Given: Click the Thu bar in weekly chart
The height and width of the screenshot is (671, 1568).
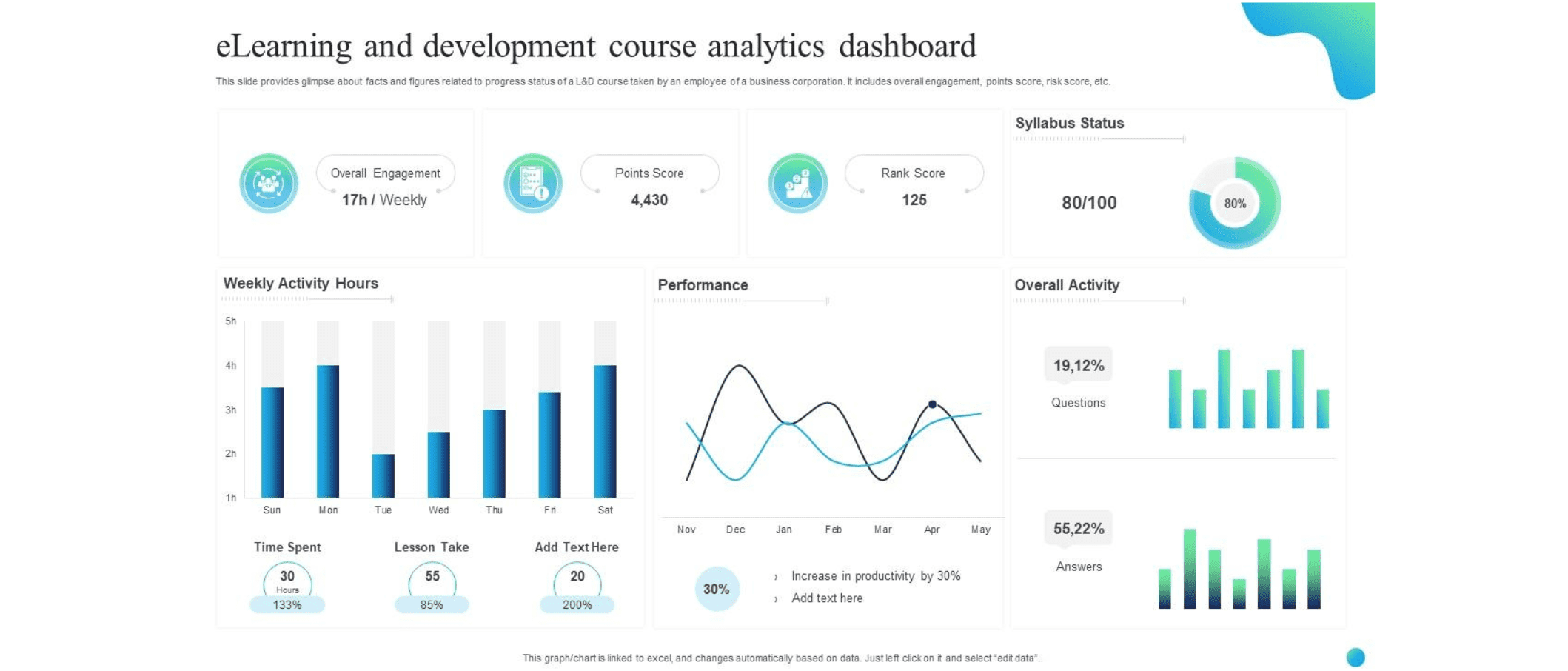Looking at the screenshot, I should [495, 453].
